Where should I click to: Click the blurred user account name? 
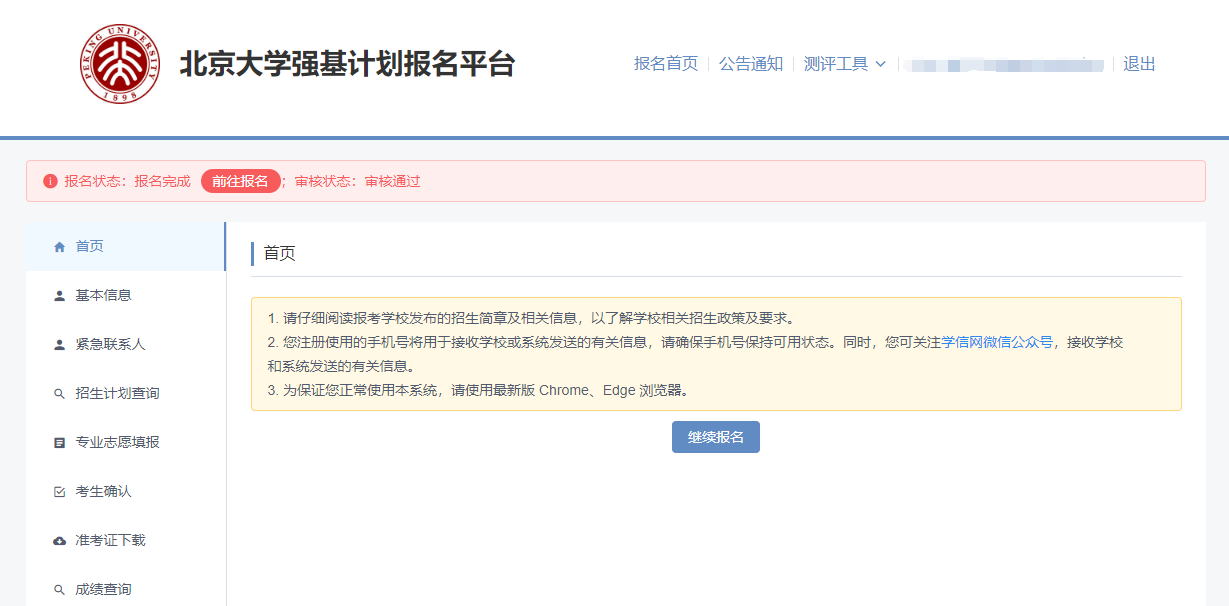pos(1004,65)
